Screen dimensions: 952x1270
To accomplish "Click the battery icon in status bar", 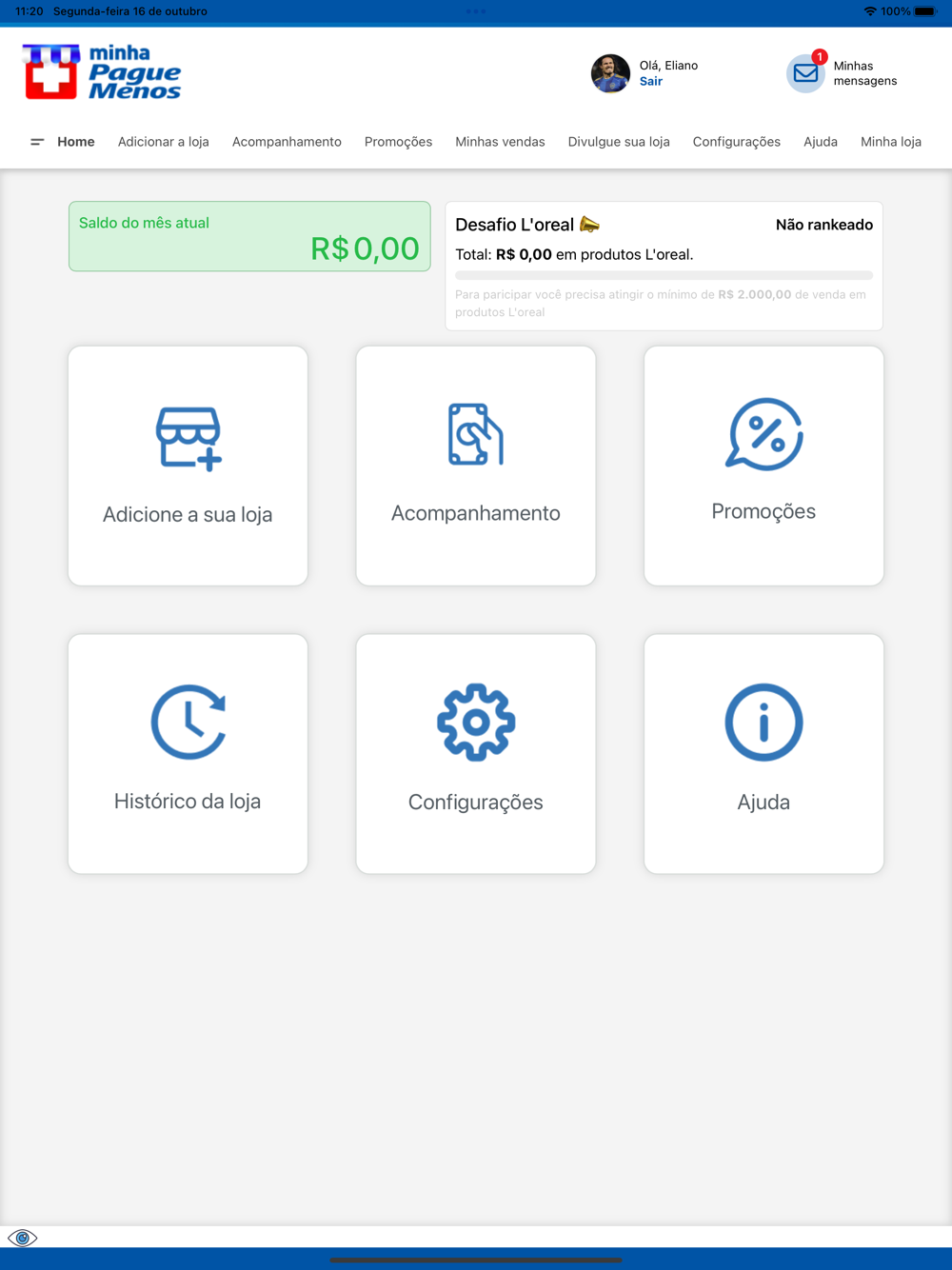I will [x=925, y=11].
